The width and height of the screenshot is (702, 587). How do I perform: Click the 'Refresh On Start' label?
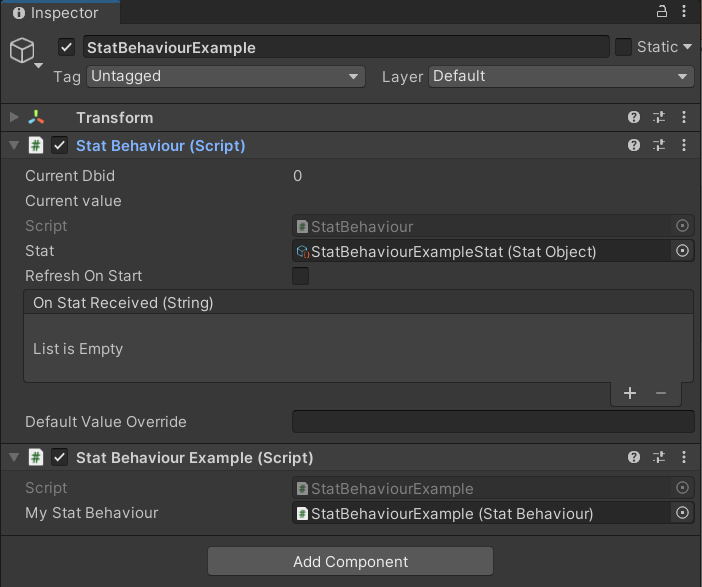(x=84, y=276)
